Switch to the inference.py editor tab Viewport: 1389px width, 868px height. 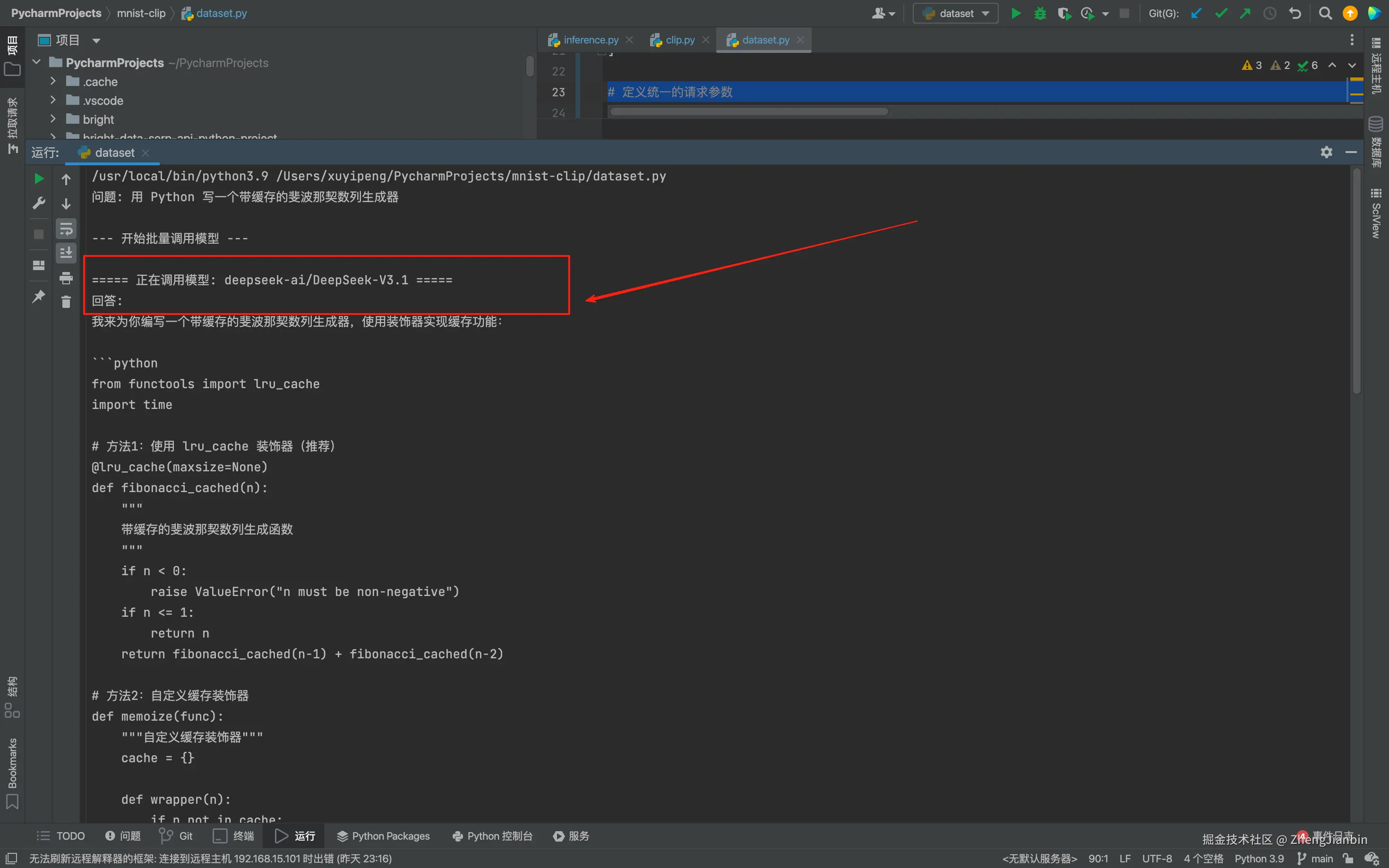point(590,40)
